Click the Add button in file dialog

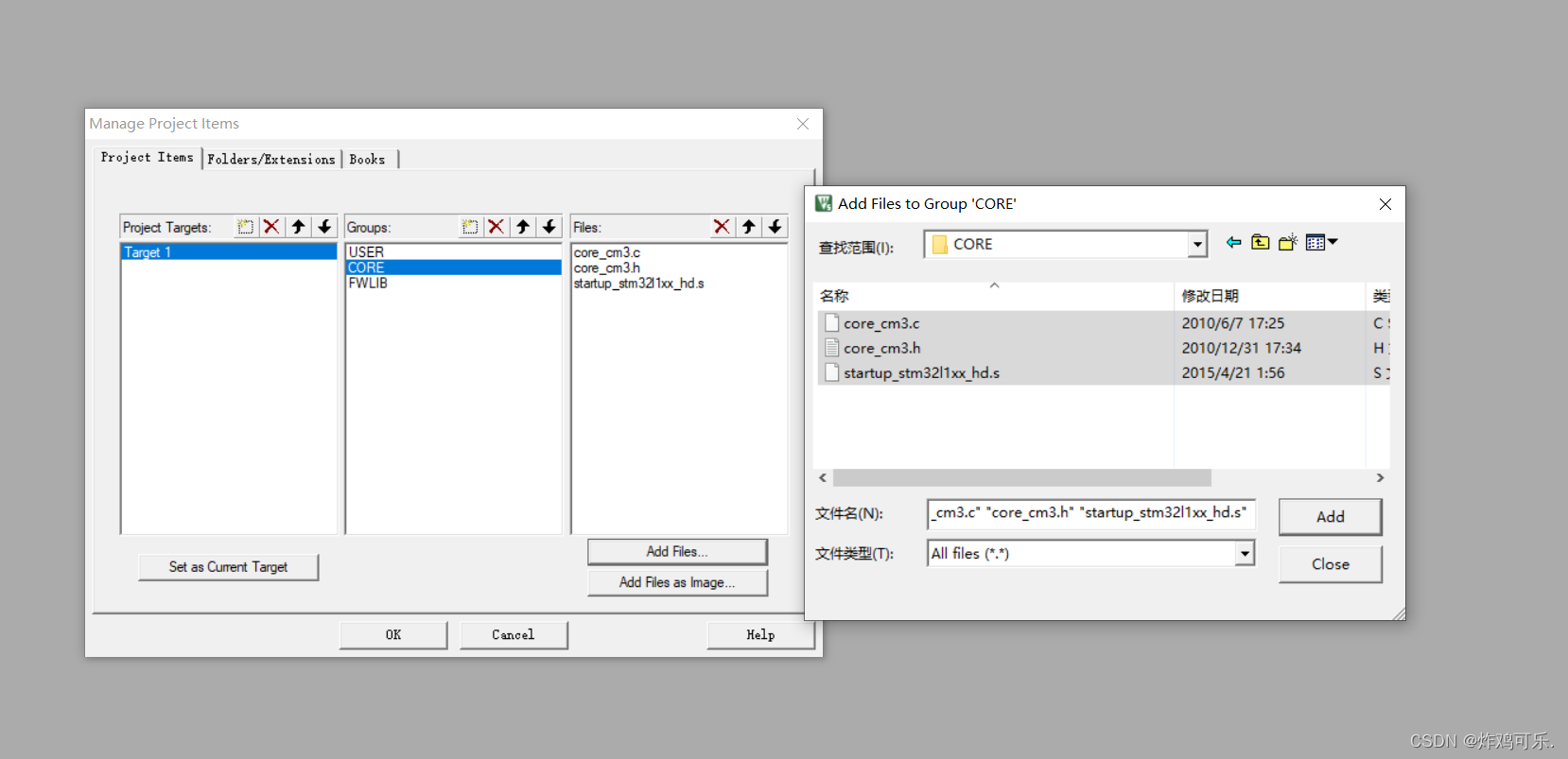click(1330, 517)
